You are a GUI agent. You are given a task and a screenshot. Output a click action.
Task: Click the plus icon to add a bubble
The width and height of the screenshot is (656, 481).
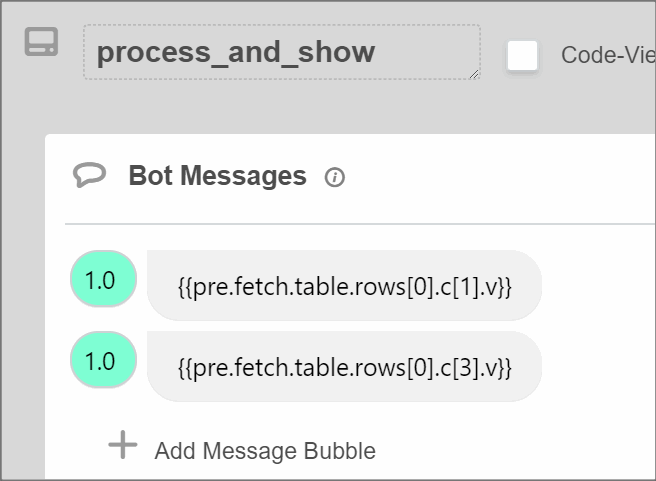122,445
